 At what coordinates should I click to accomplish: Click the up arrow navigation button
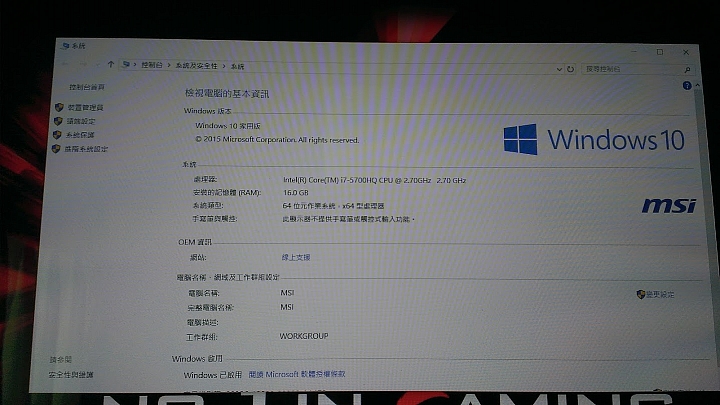coord(111,64)
